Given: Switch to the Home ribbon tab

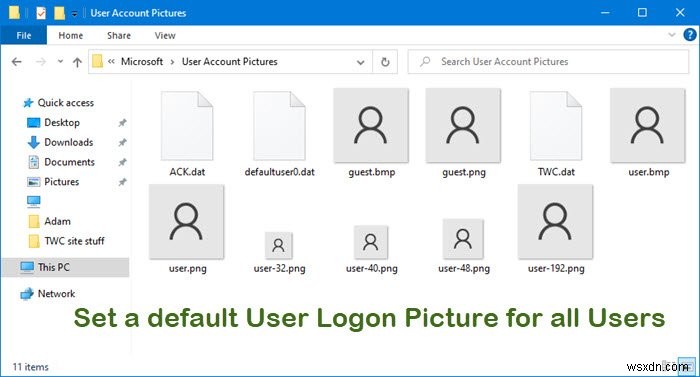Looking at the screenshot, I should (71, 36).
